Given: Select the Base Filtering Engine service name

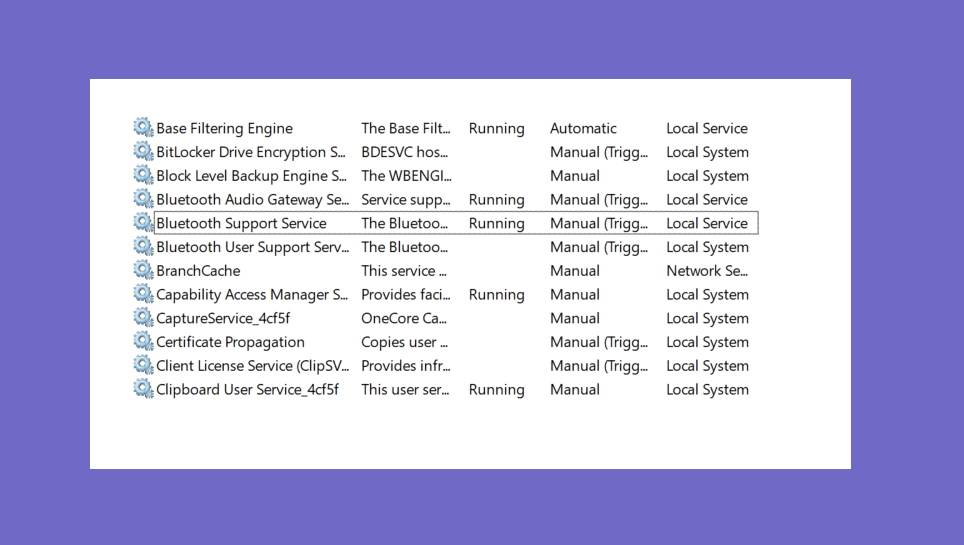Looking at the screenshot, I should (224, 129).
